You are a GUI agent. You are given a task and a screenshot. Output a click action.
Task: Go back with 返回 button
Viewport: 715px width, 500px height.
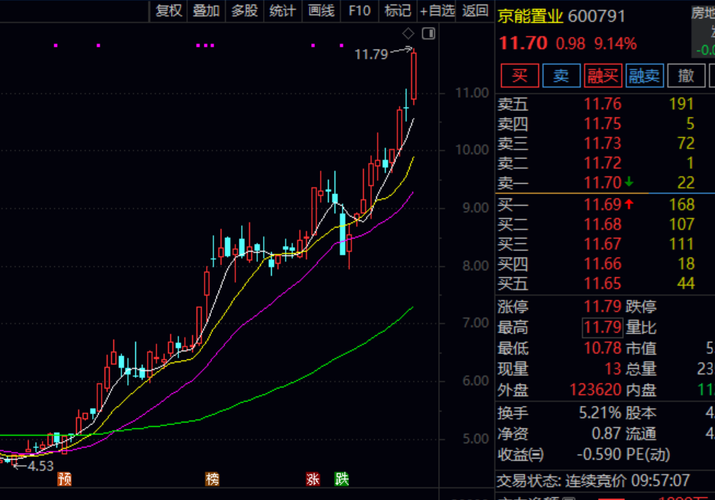(475, 10)
